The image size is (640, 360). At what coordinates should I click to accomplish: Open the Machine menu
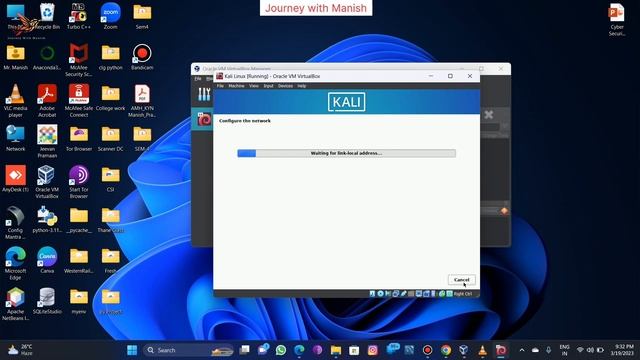coord(236,86)
